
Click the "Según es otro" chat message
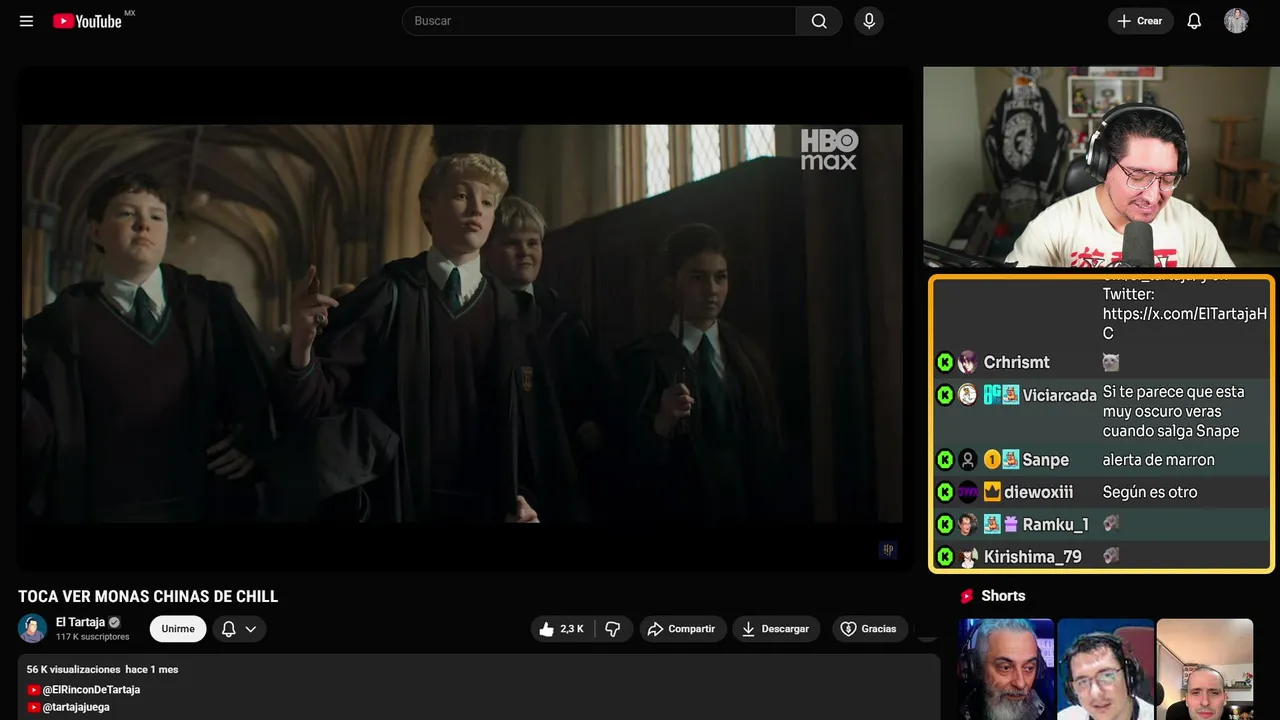coord(1149,492)
